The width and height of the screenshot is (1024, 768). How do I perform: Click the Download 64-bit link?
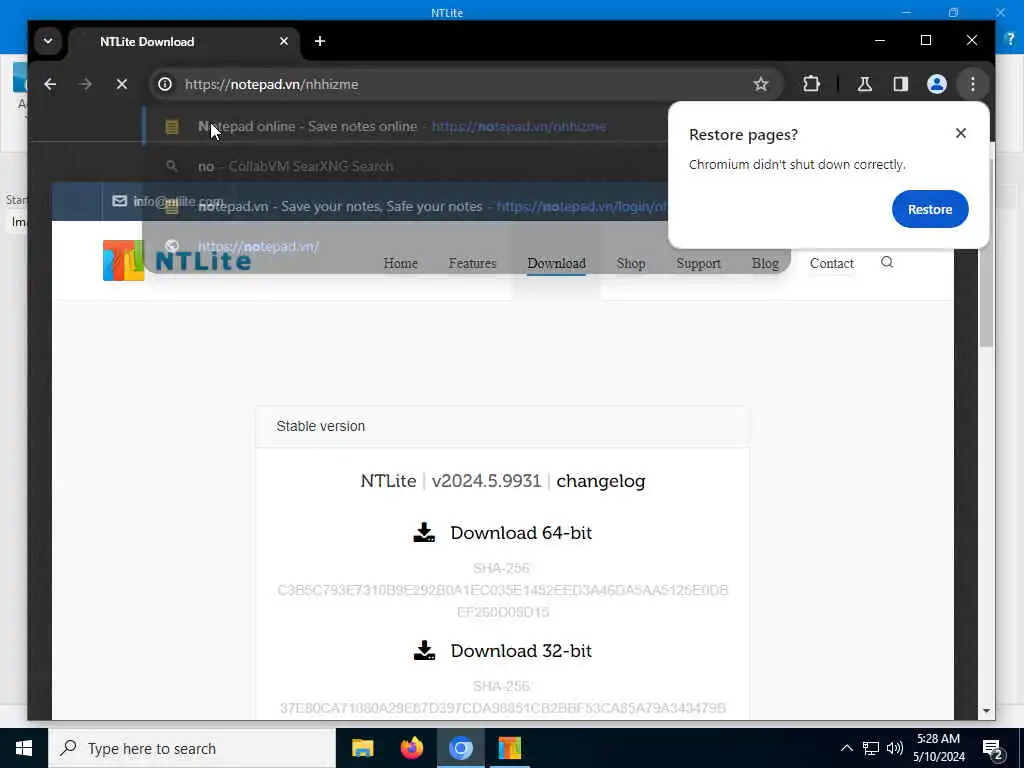(520, 533)
